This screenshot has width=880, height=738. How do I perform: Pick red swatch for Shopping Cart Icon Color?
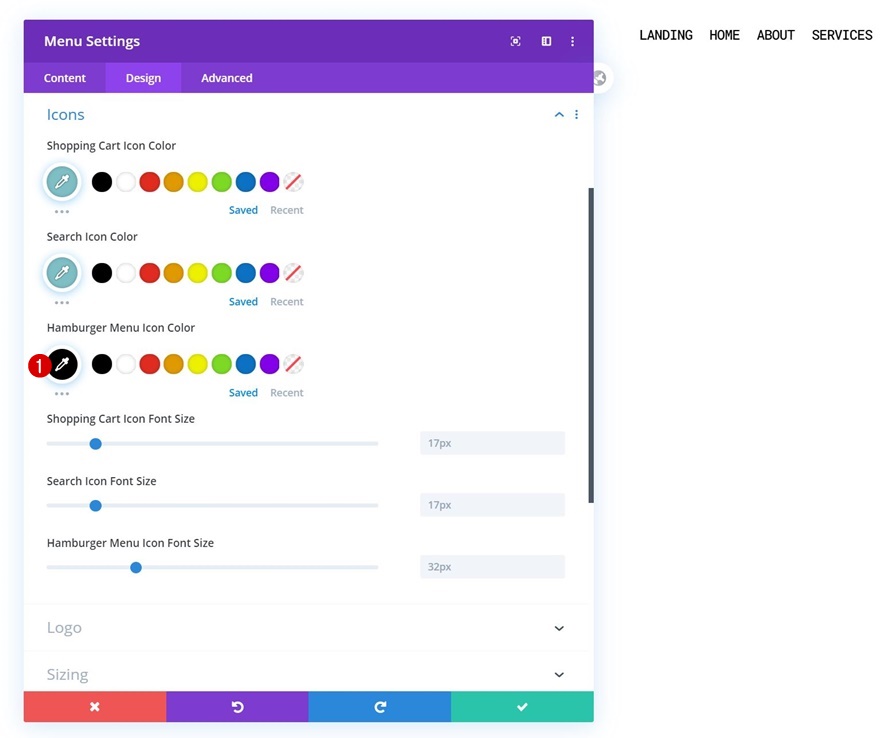click(150, 182)
